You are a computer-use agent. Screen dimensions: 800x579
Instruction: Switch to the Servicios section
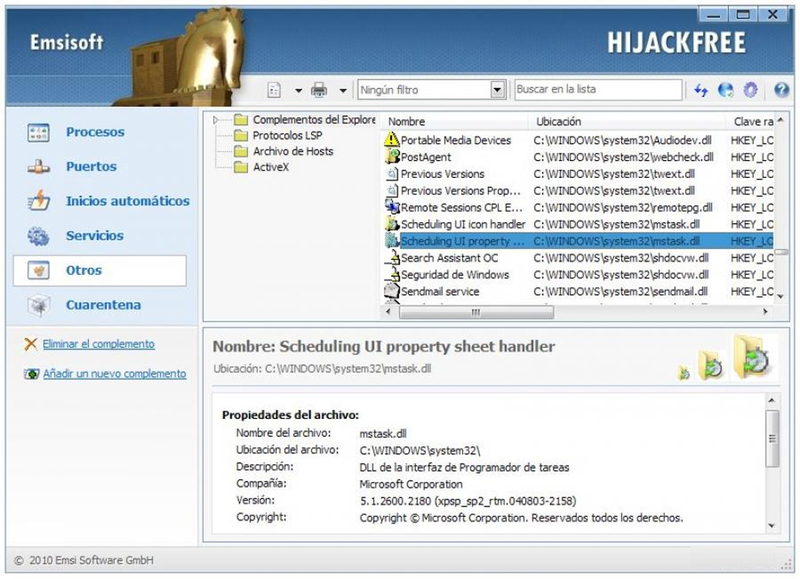click(x=100, y=236)
